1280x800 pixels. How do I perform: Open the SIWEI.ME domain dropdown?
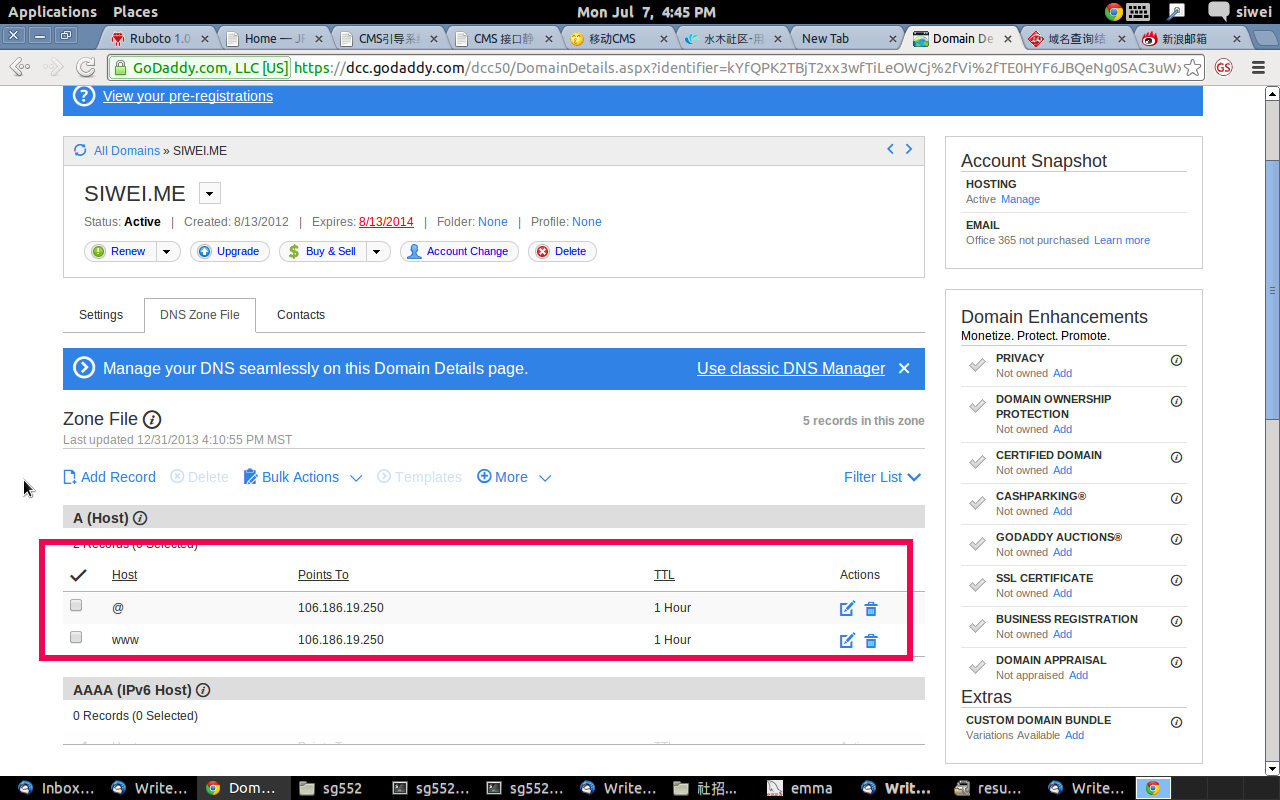tap(207, 192)
